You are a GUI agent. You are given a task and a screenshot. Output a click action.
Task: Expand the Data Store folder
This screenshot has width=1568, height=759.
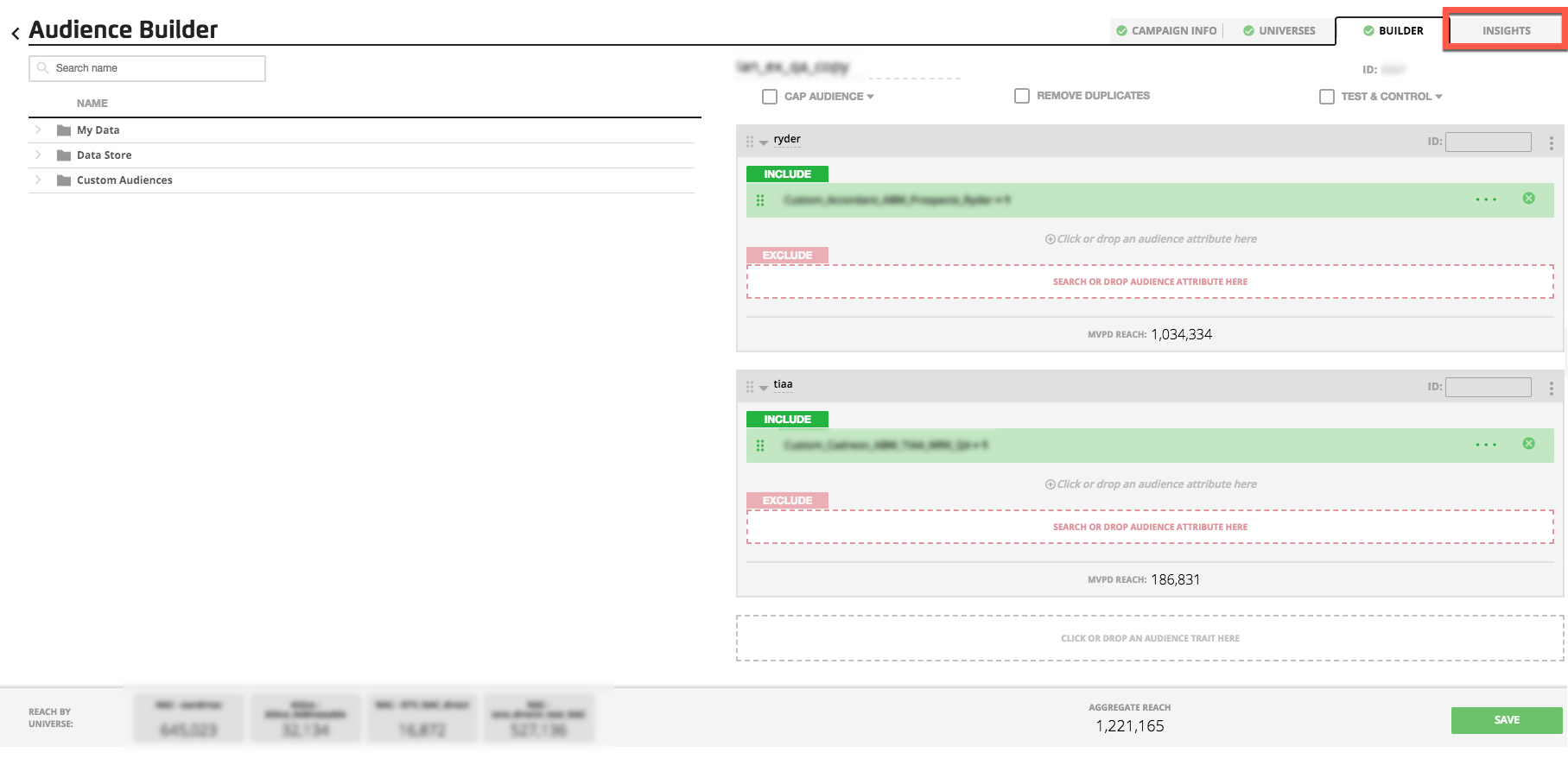(38, 155)
